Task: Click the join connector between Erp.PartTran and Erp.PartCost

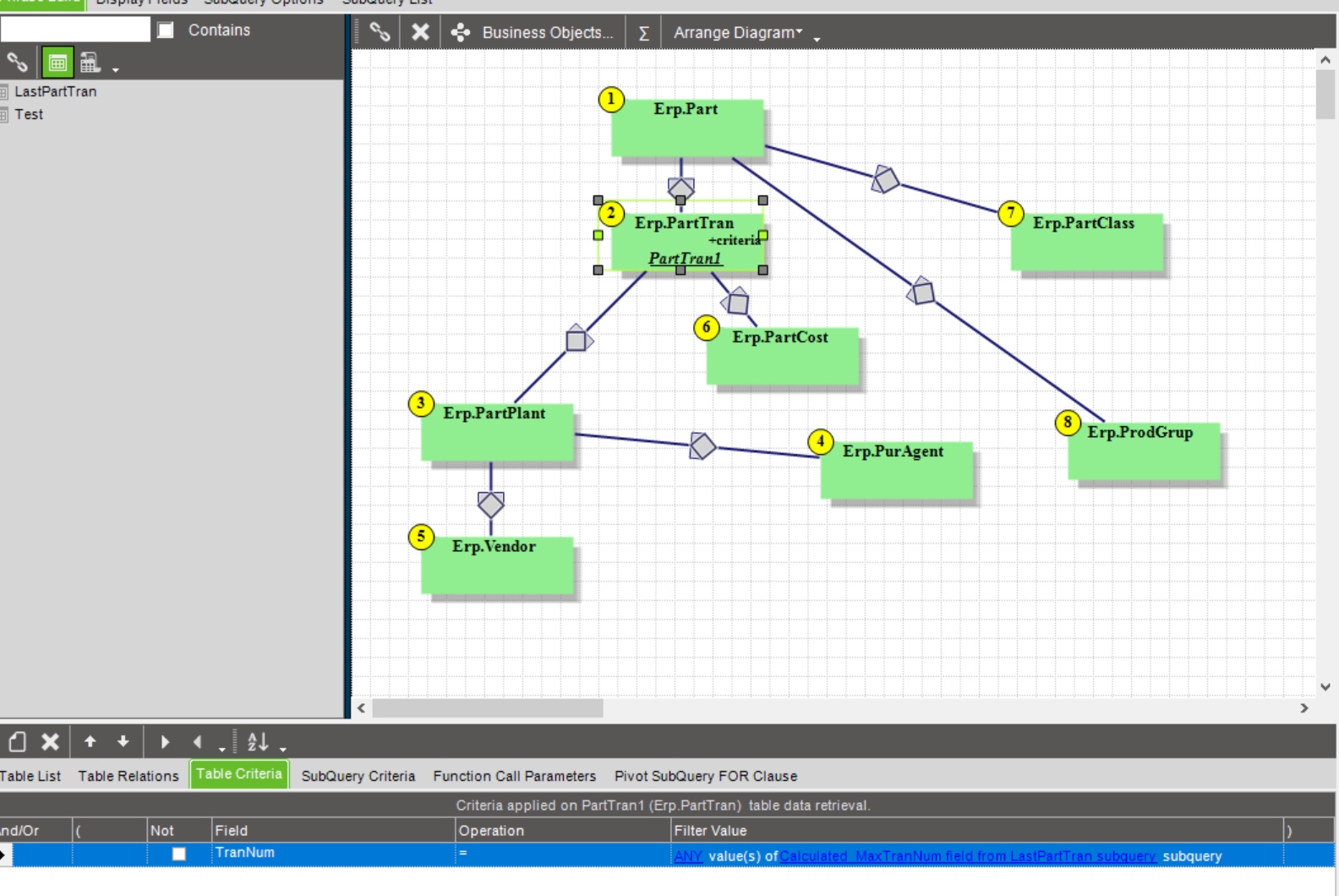Action: (x=736, y=302)
